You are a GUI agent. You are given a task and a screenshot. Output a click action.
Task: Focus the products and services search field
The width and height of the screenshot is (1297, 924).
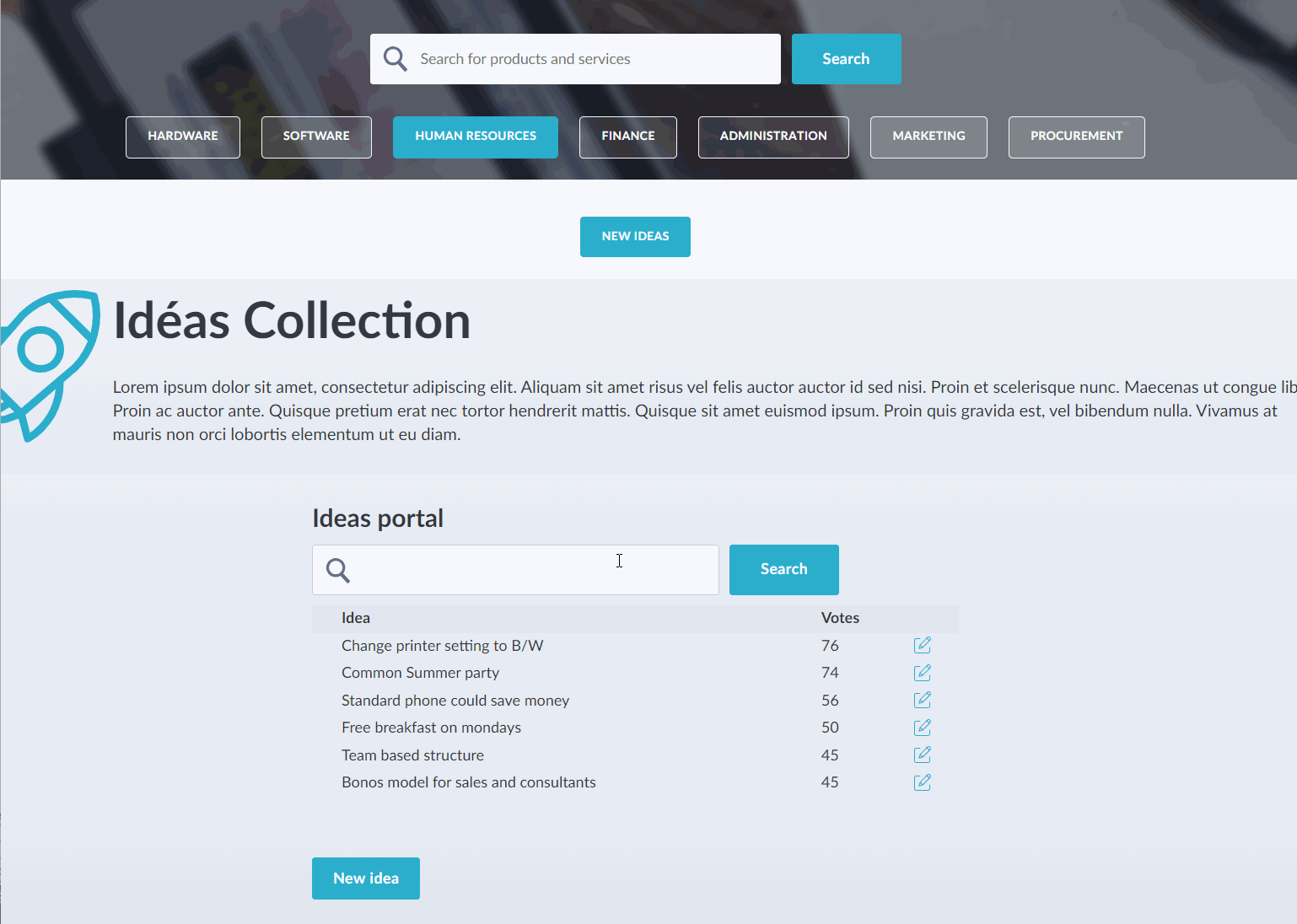pyautogui.click(x=590, y=59)
